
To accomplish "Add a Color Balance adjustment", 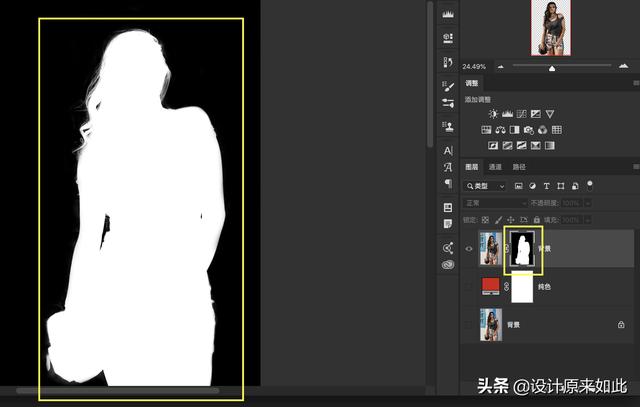I will pos(500,130).
